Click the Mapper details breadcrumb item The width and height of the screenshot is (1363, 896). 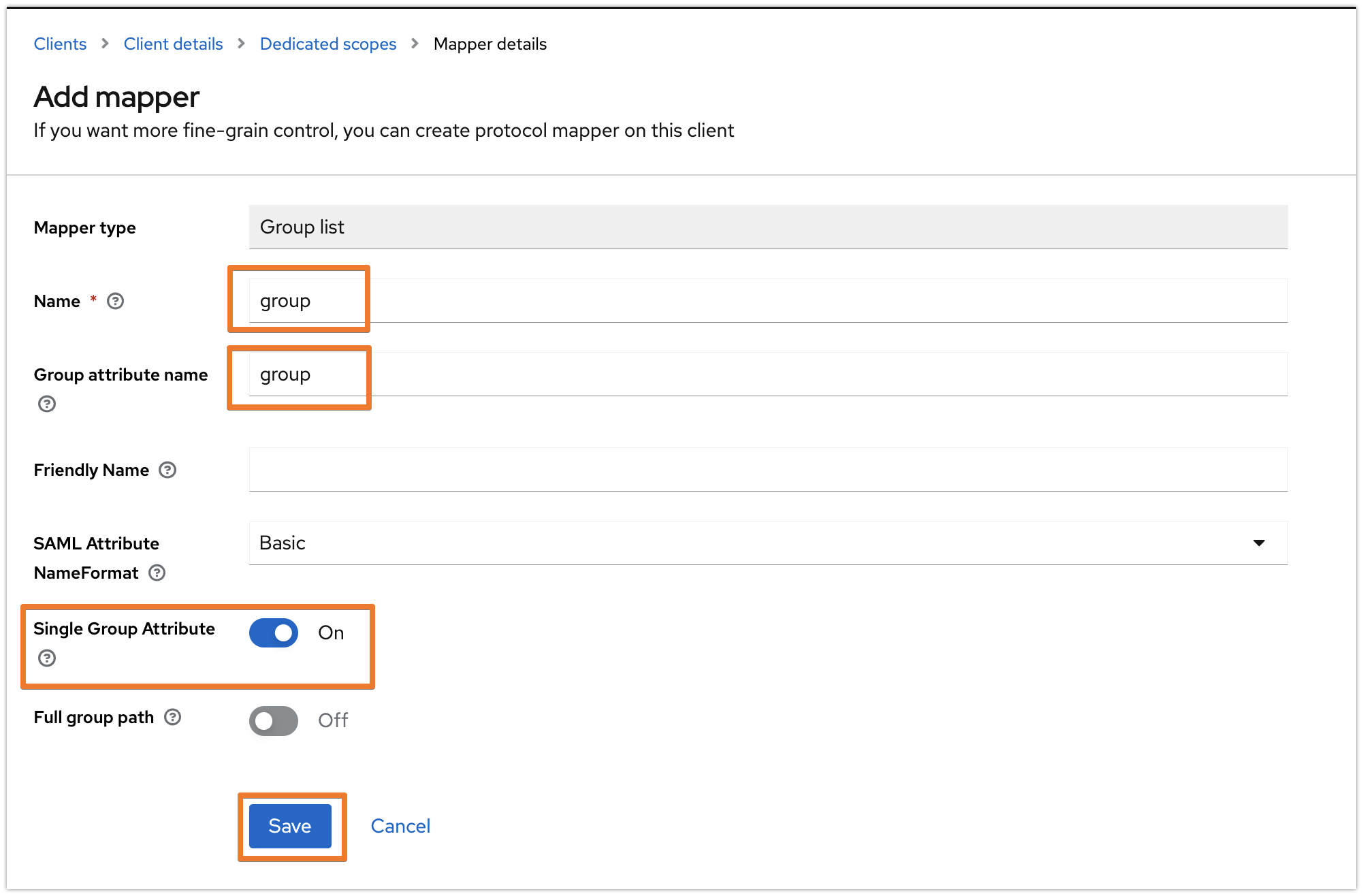(x=490, y=44)
